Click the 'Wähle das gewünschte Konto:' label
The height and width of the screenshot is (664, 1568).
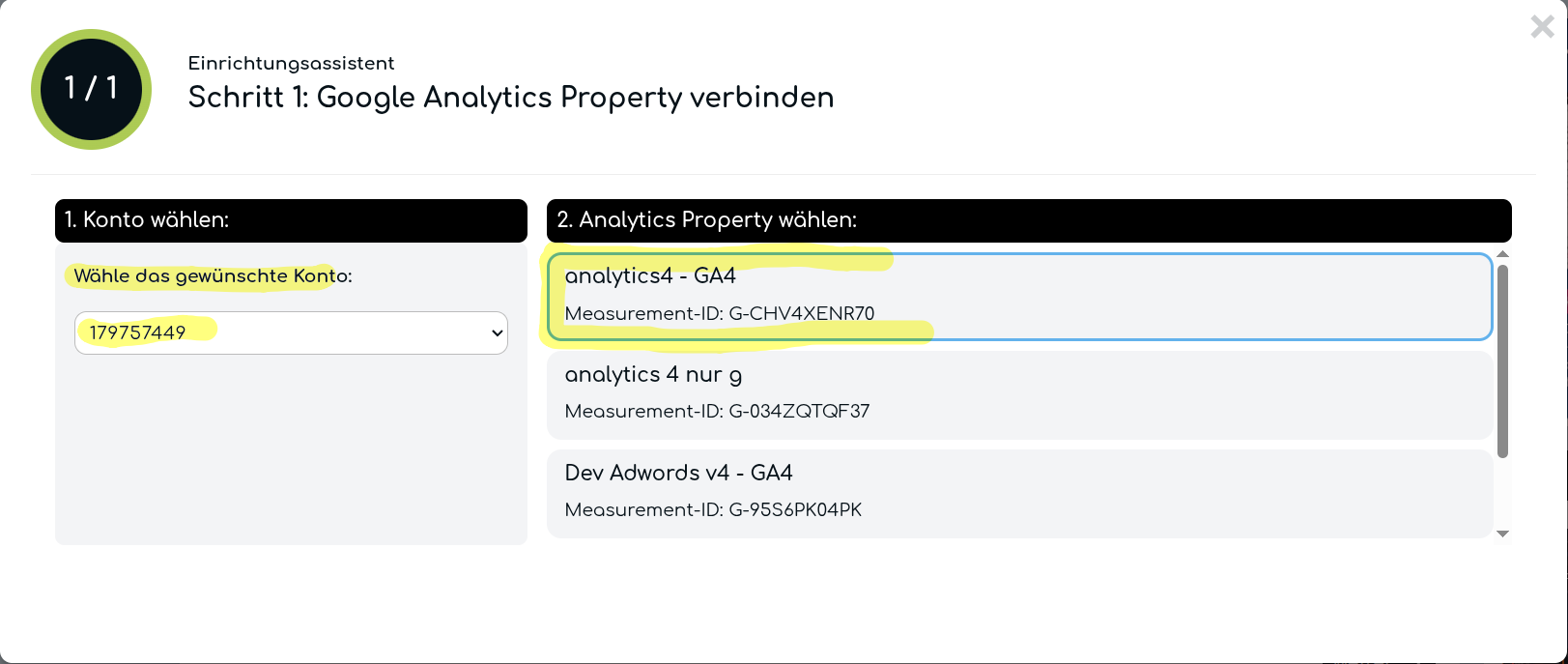[213, 276]
